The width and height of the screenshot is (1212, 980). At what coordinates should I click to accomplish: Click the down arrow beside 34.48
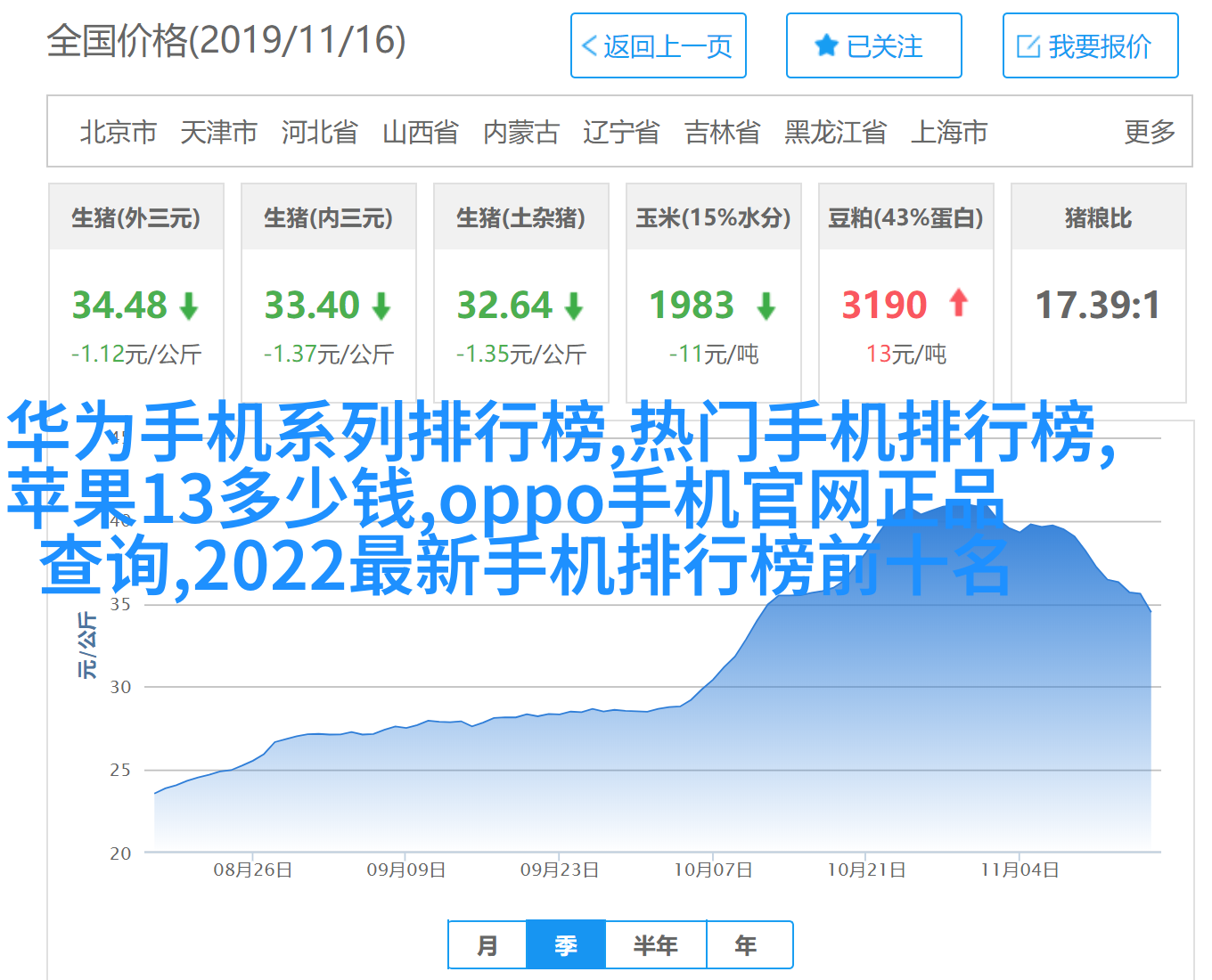189,306
